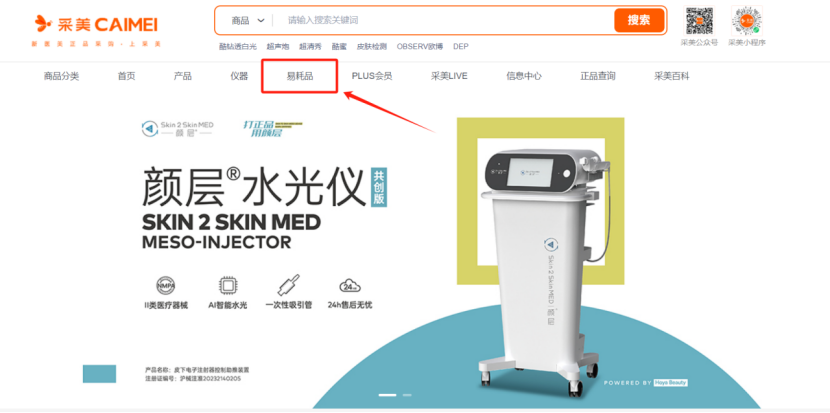Open the 商品分类 category menu
Image resolution: width=830 pixels, height=413 pixels.
pyautogui.click(x=61, y=76)
